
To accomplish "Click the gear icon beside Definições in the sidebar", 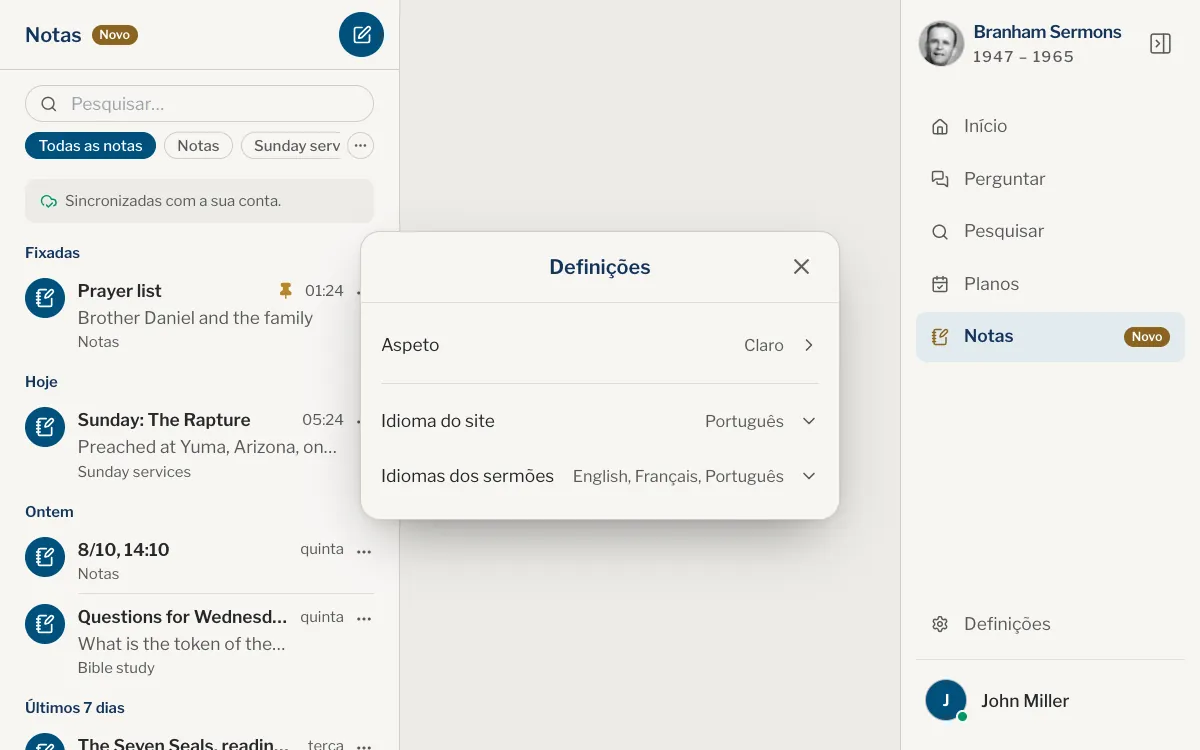I will (940, 624).
